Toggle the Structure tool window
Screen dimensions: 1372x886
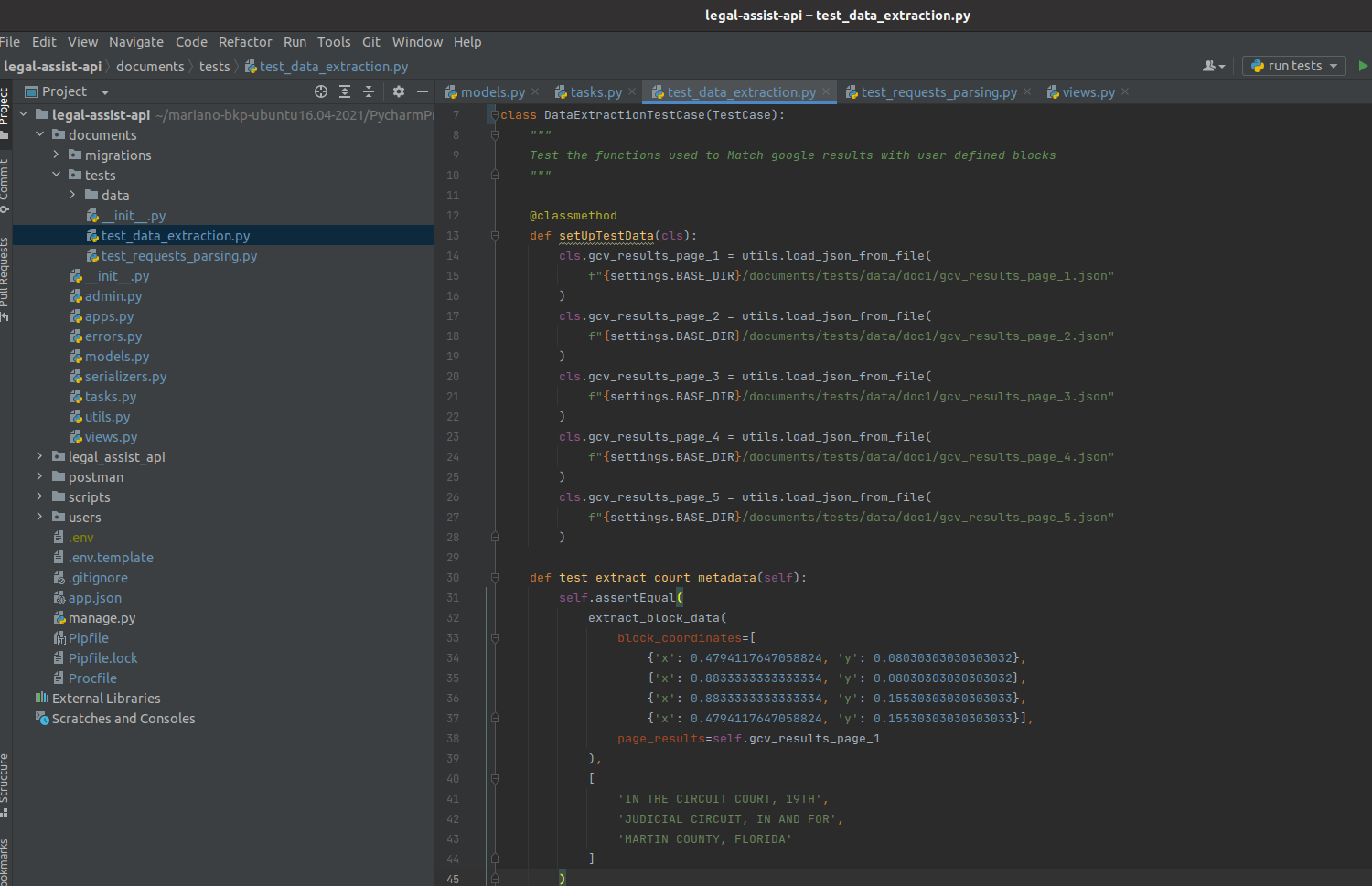coord(5,782)
